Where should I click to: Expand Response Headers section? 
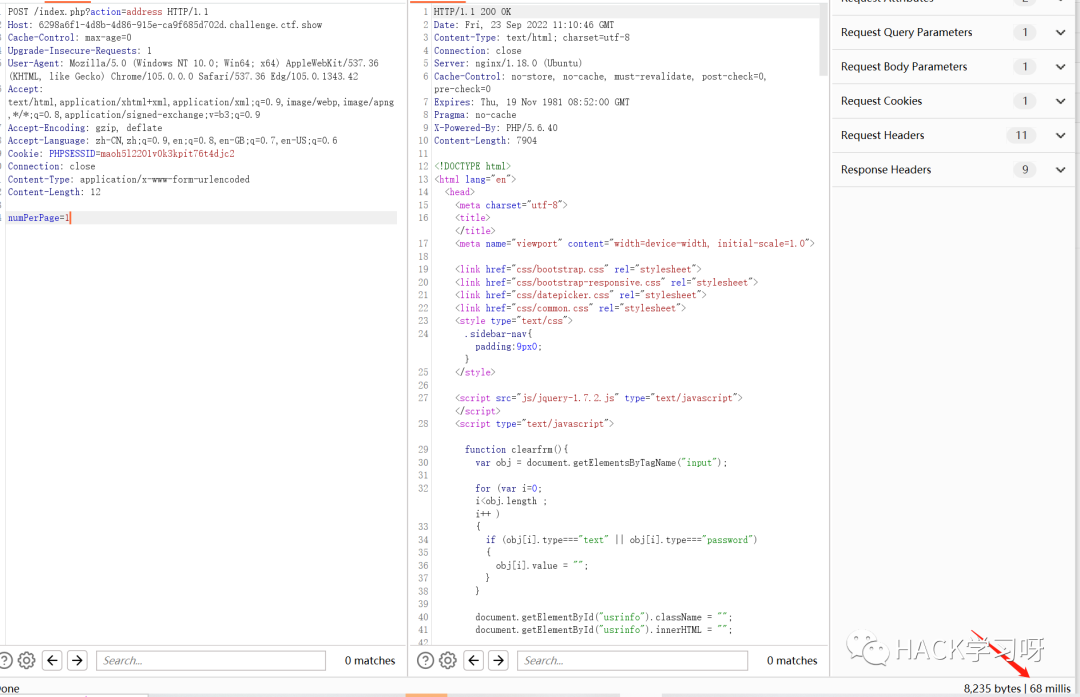tap(1060, 170)
